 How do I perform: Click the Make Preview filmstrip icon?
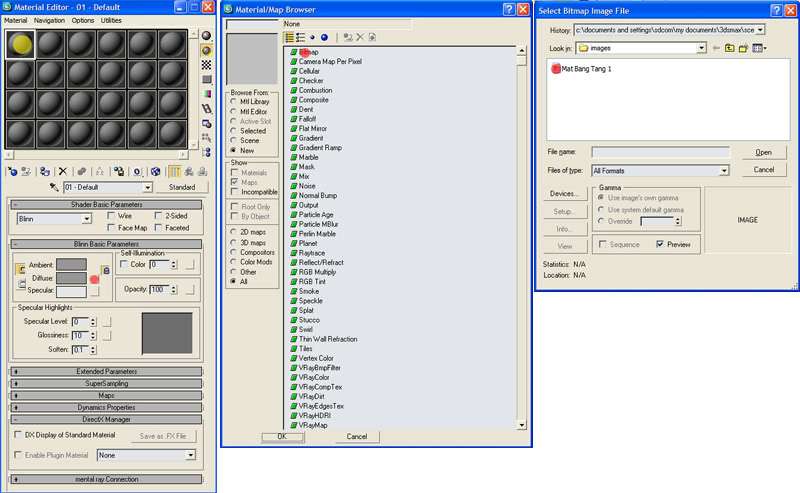[206, 109]
